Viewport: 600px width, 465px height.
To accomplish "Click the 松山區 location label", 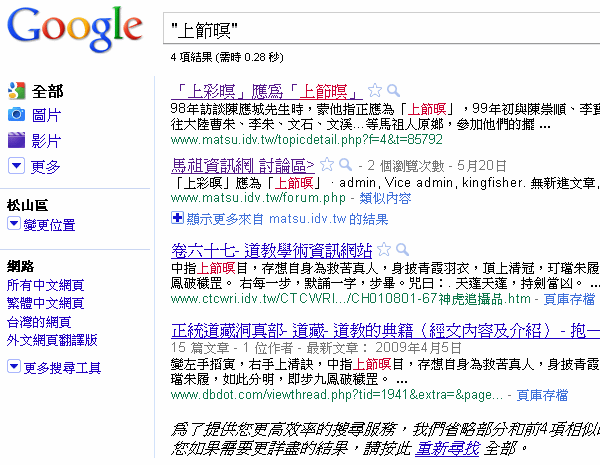I will pos(27,206).
